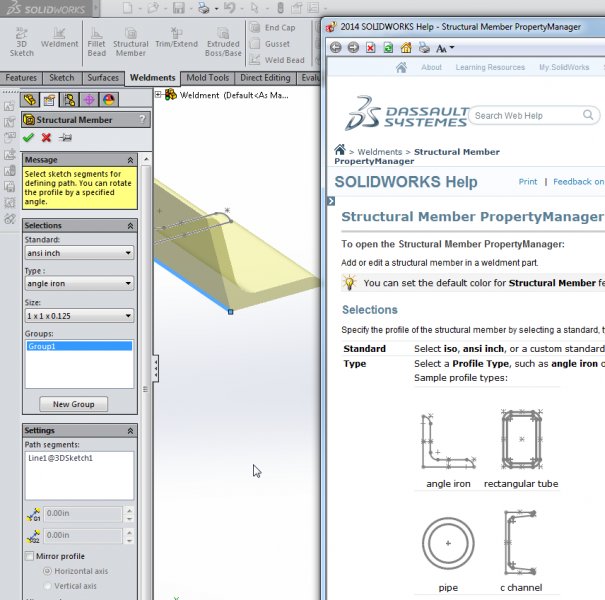Click the Extruded Boss/Base tool
Screen dimensions: 605x600
pyautogui.click(x=223, y=42)
